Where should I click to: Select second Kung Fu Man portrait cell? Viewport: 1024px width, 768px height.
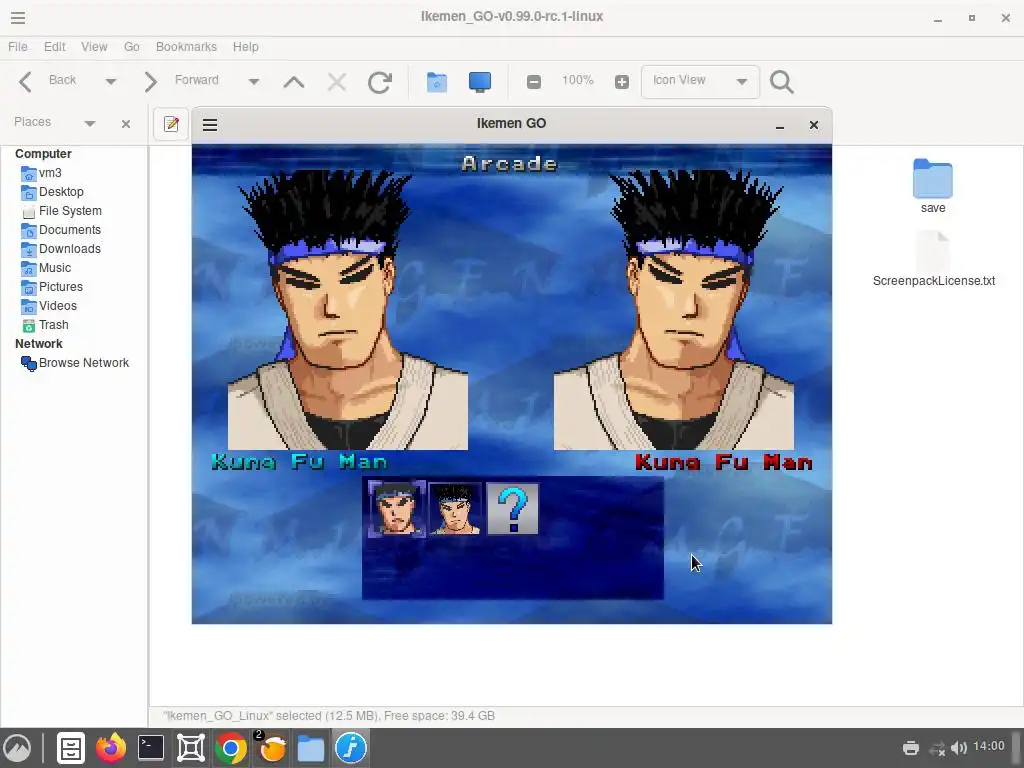click(x=455, y=509)
